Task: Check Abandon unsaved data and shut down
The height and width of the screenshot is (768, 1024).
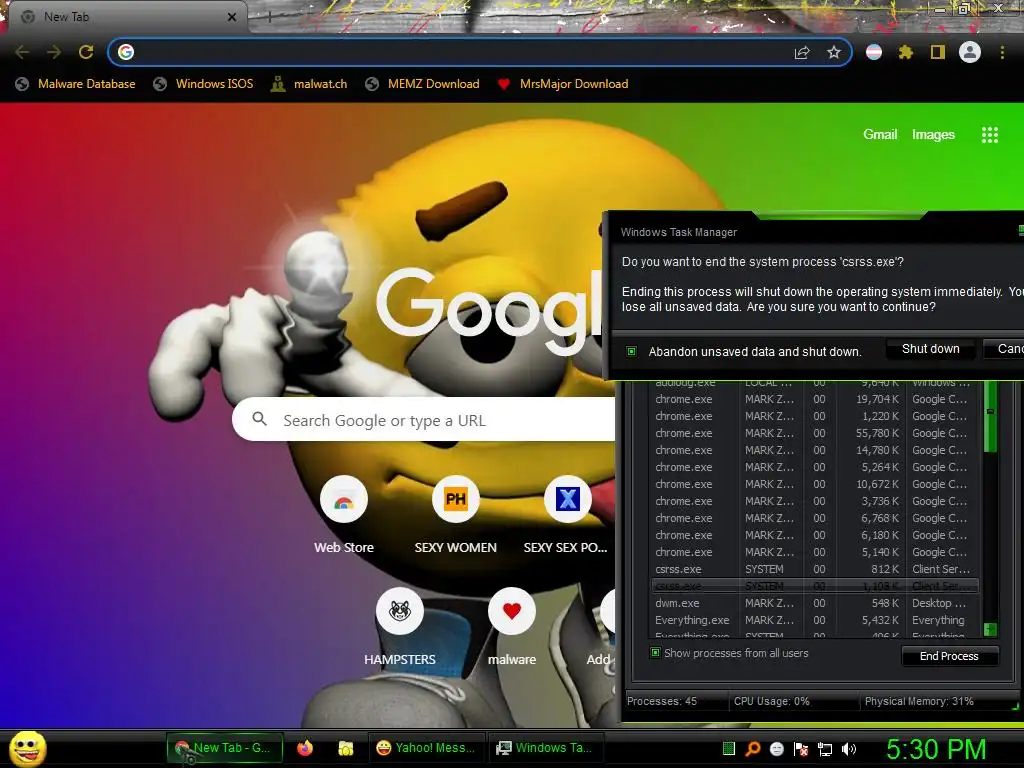Action: click(632, 351)
